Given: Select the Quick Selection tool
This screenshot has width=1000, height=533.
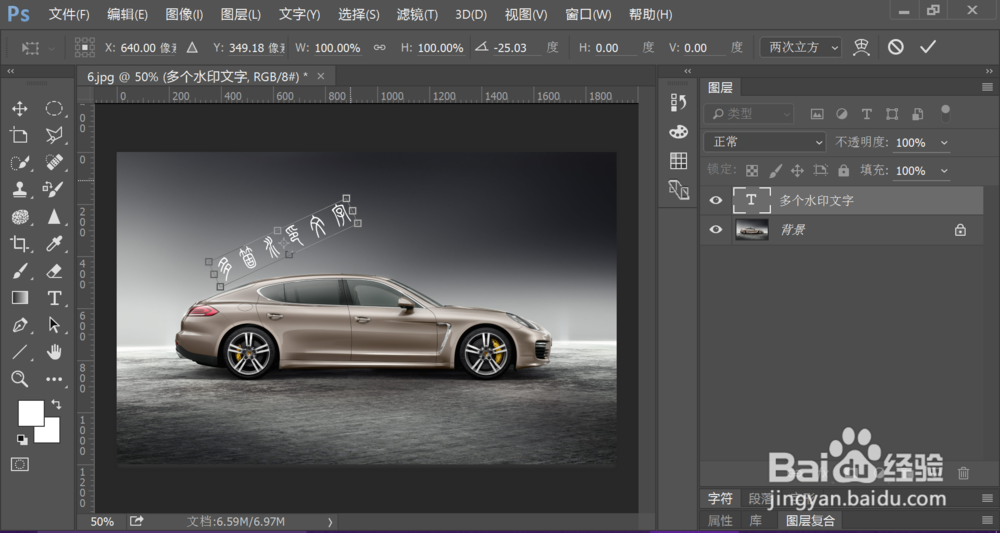Looking at the screenshot, I should pyautogui.click(x=20, y=163).
